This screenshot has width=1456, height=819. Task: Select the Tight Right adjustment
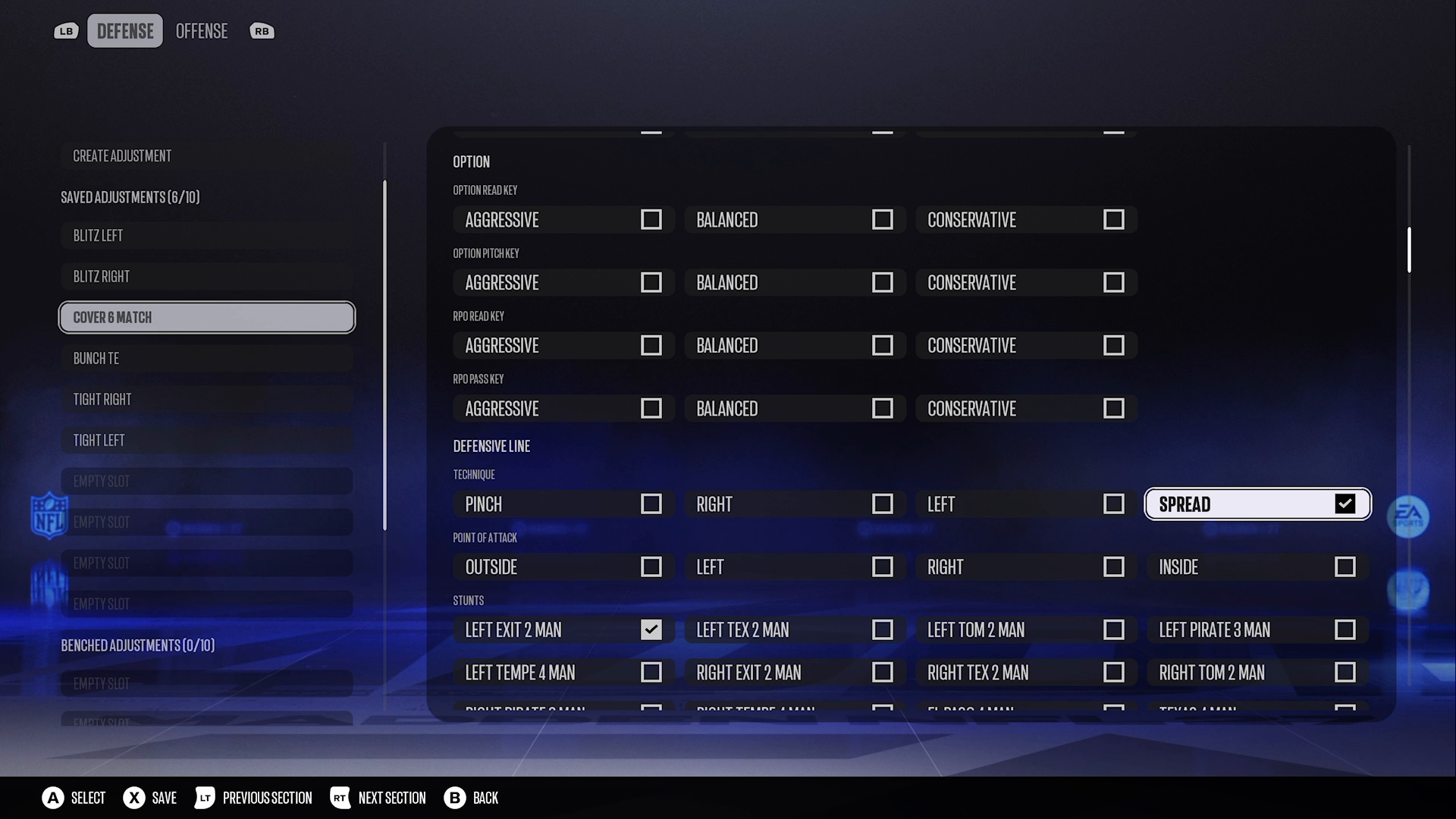tap(207, 399)
